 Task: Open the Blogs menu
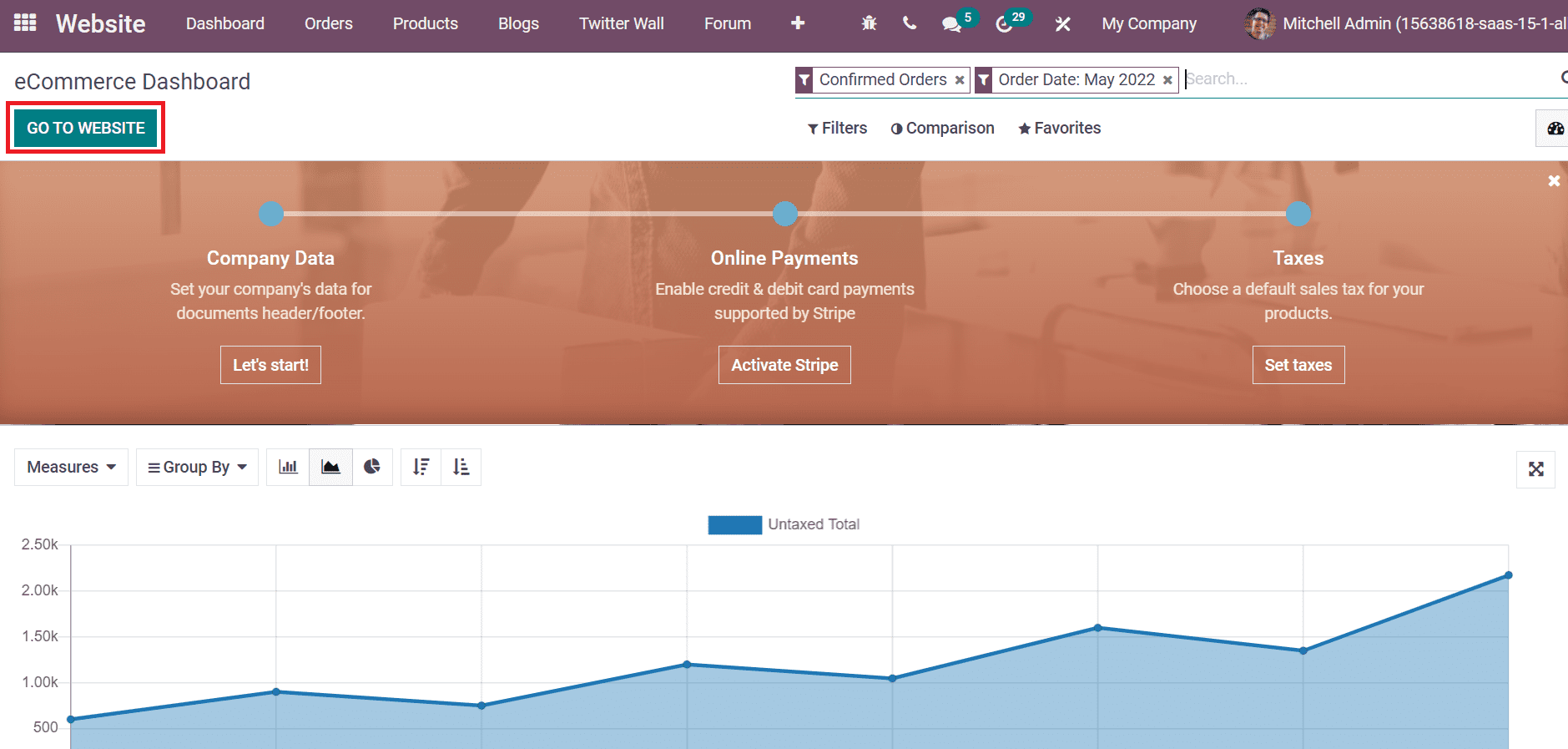(x=518, y=23)
